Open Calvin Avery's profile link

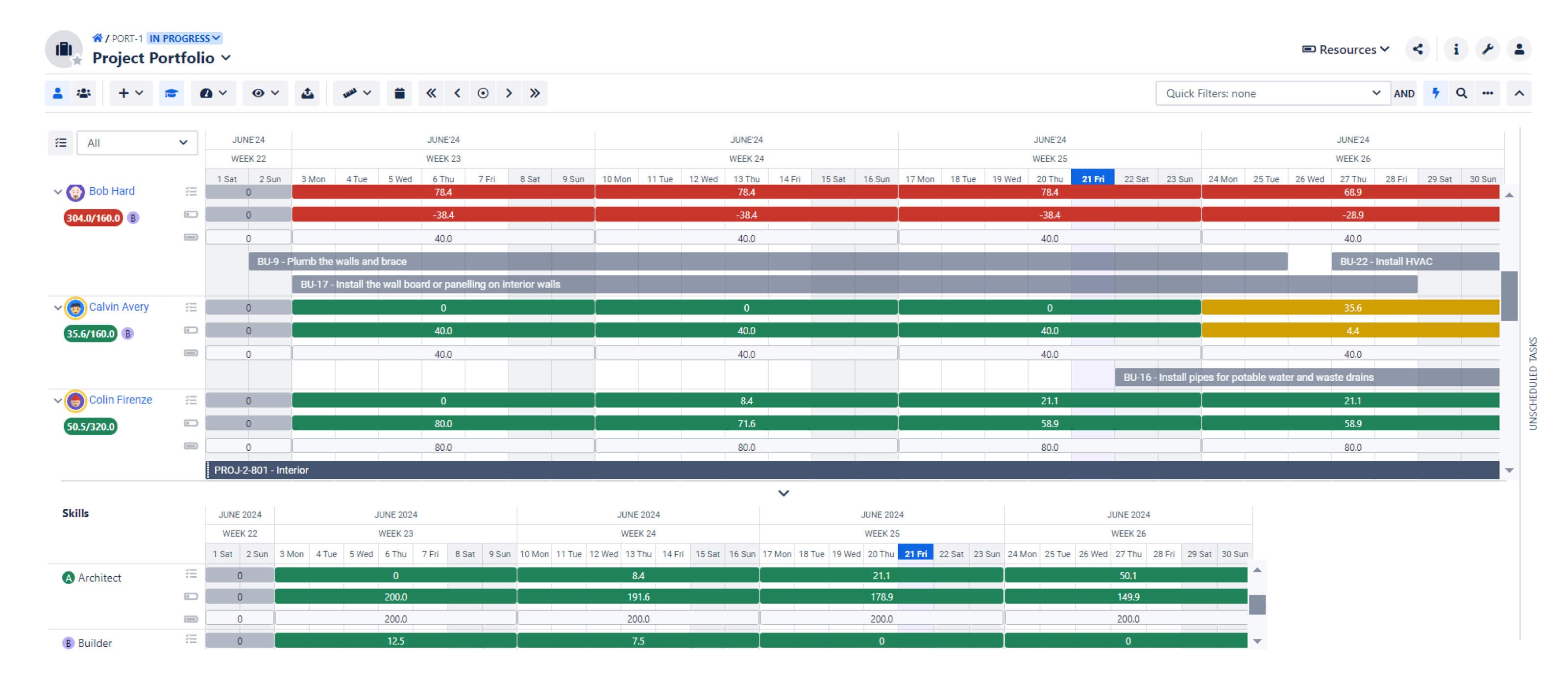[x=119, y=307]
